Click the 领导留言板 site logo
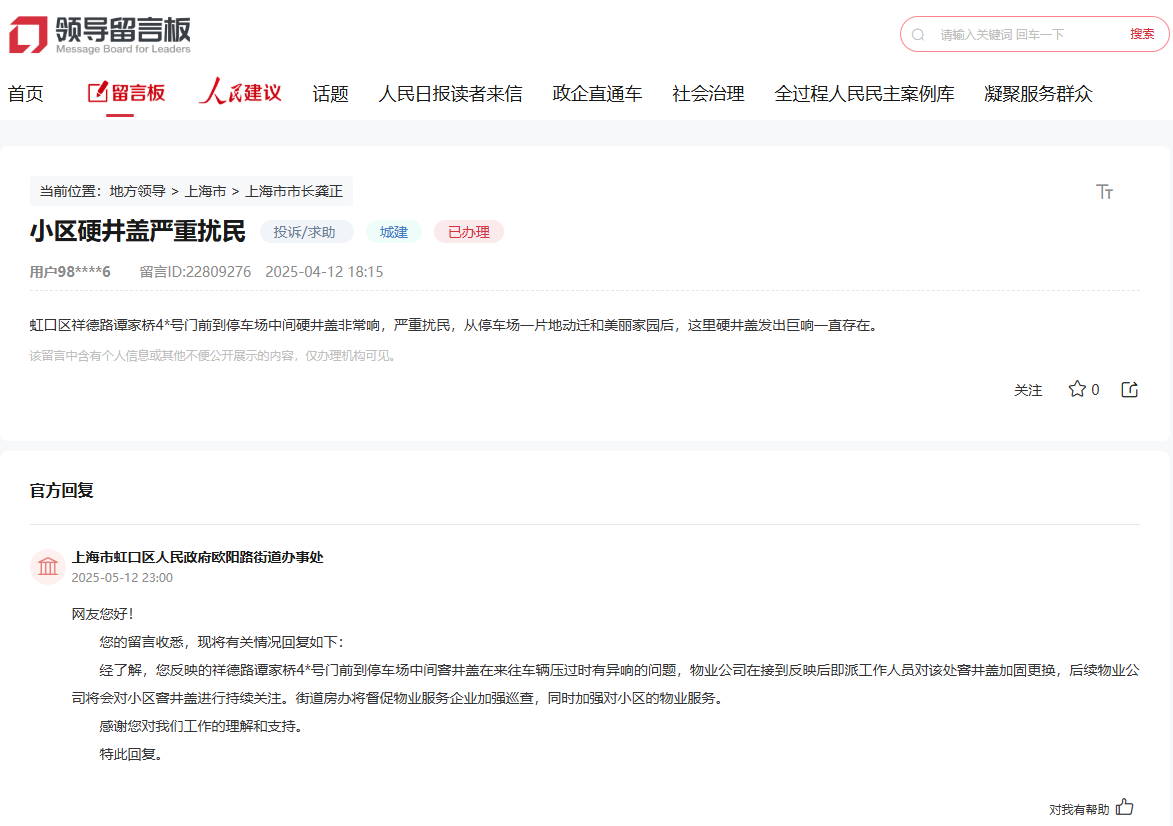Image resolution: width=1173 pixels, height=826 pixels. [99, 35]
